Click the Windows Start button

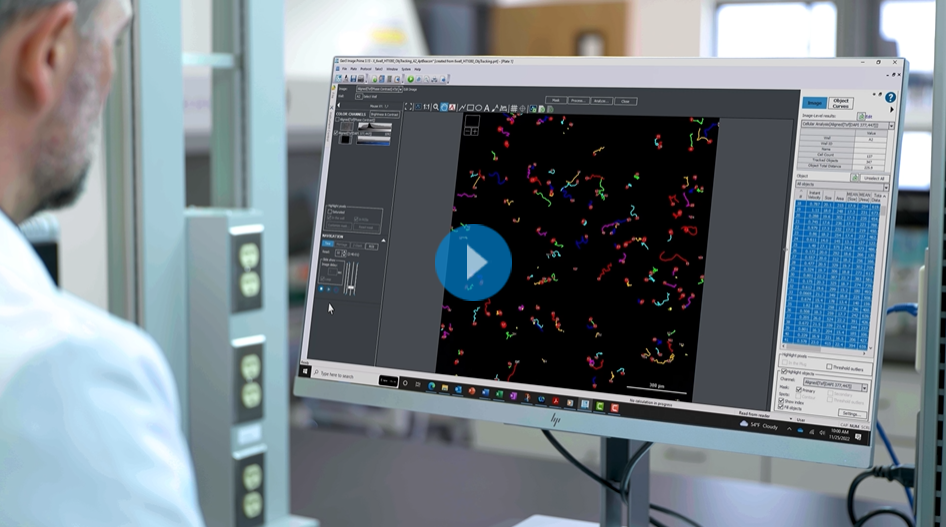point(305,371)
